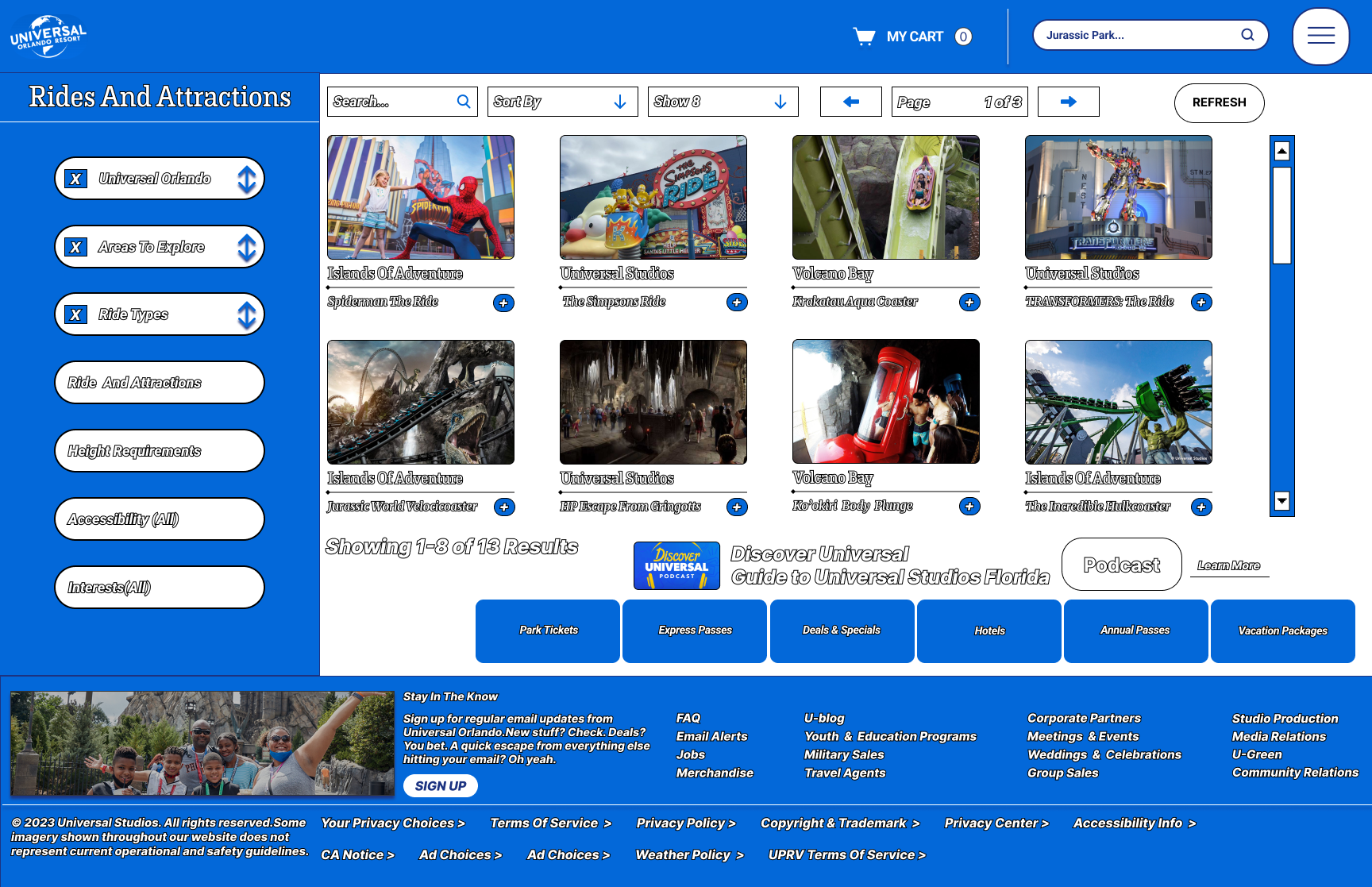
Task: Add HP Escape From Gringotts plus icon
Action: [737, 507]
